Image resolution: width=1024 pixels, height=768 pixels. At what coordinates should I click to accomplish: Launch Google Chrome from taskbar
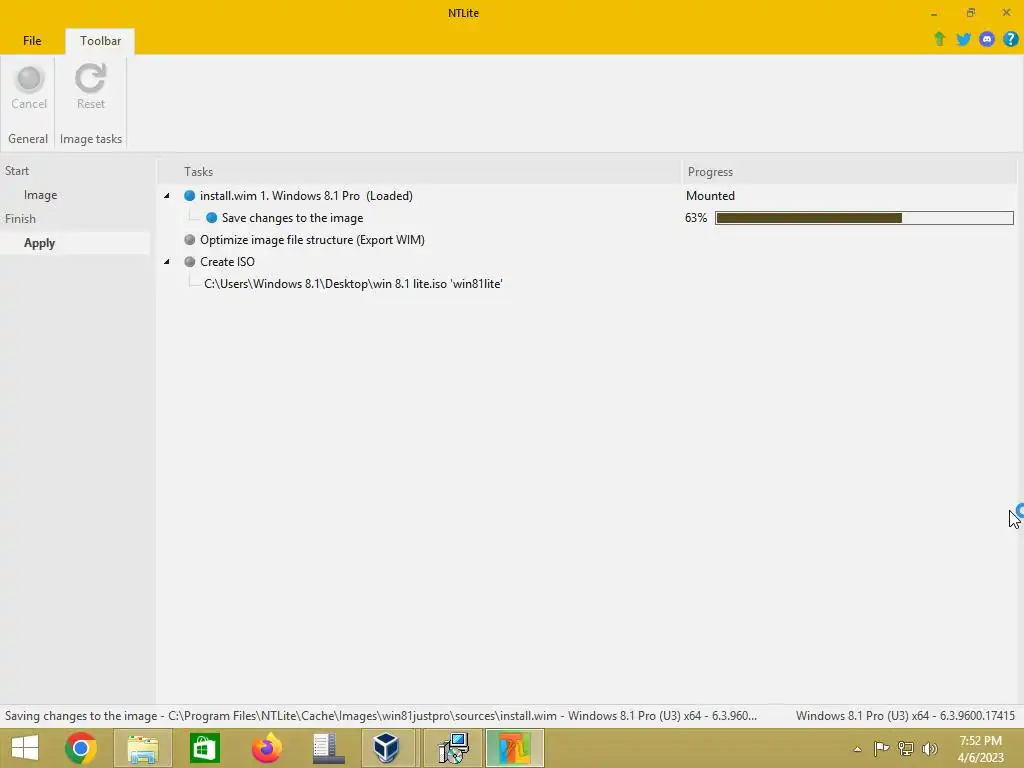click(81, 748)
